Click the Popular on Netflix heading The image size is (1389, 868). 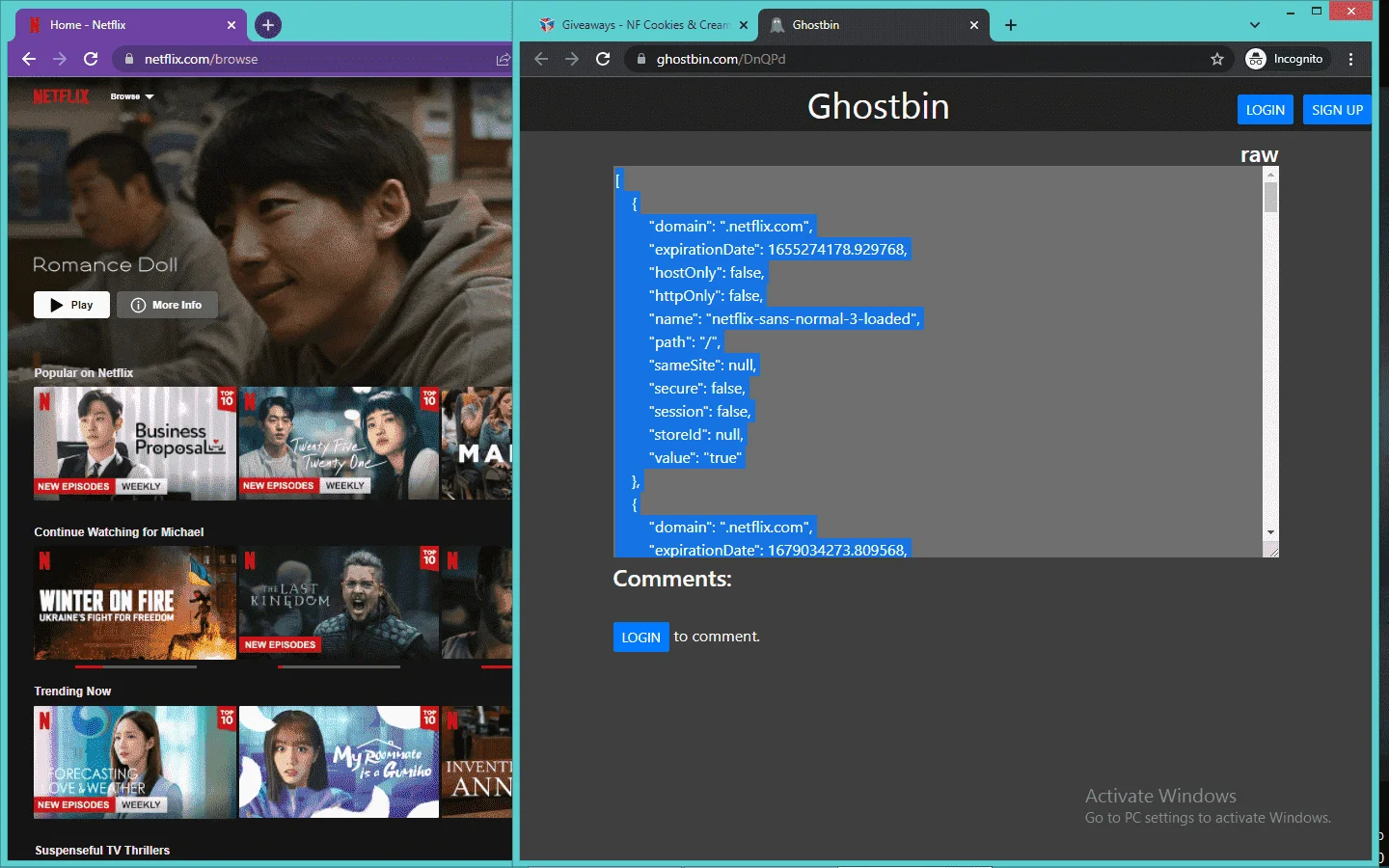point(84,373)
